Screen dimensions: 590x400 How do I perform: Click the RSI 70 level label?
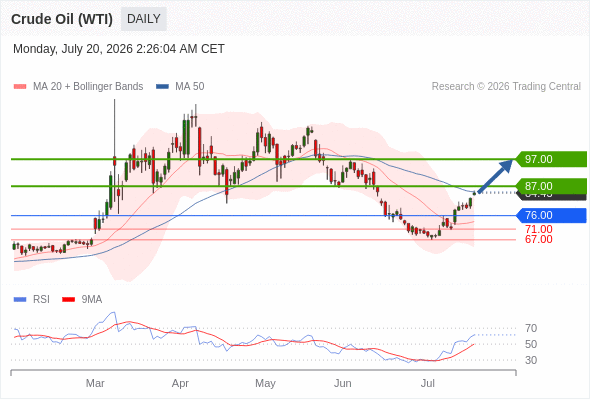pyautogui.click(x=531, y=329)
